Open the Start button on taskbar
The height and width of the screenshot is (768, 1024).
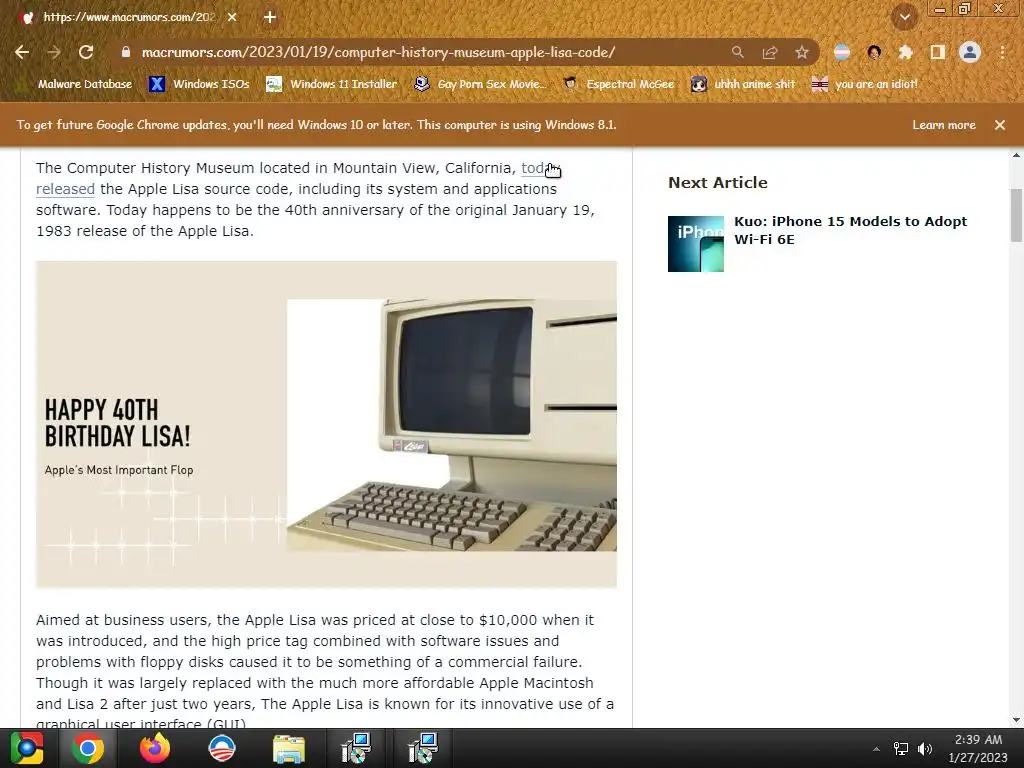pyautogui.click(x=27, y=748)
